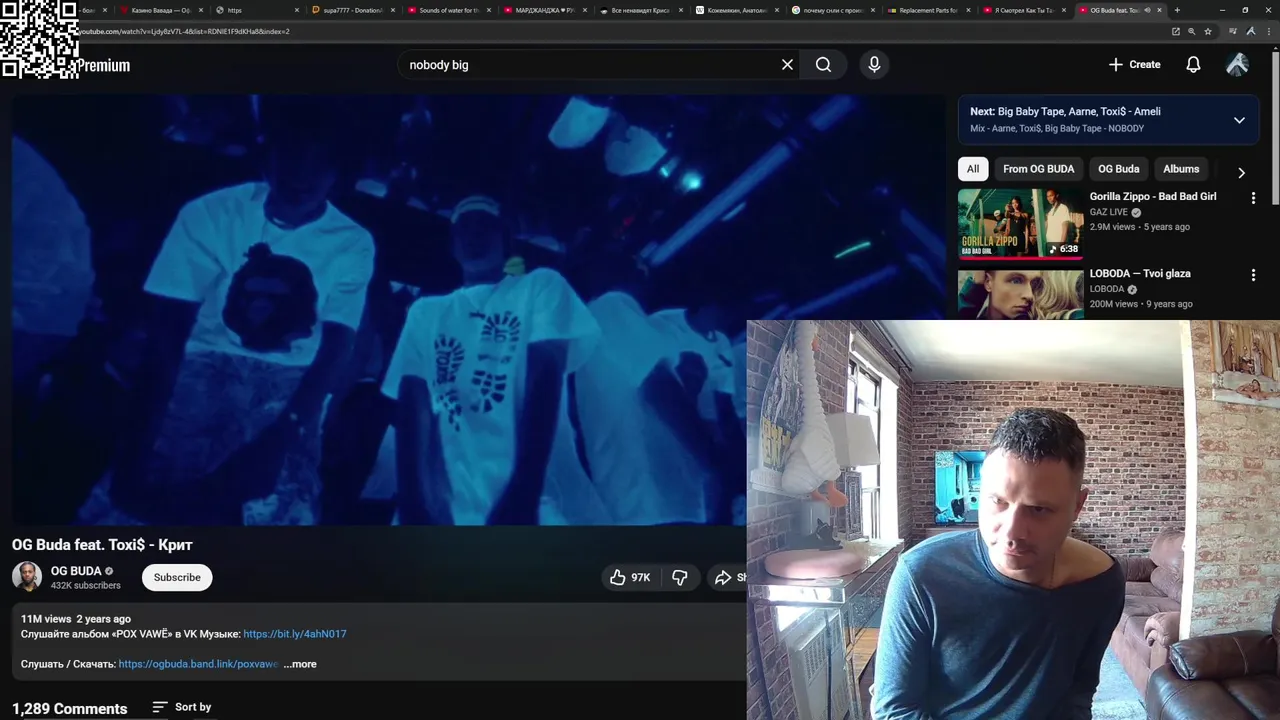The width and height of the screenshot is (1280, 720).
Task: Select the Albums chip
Action: 1181,169
